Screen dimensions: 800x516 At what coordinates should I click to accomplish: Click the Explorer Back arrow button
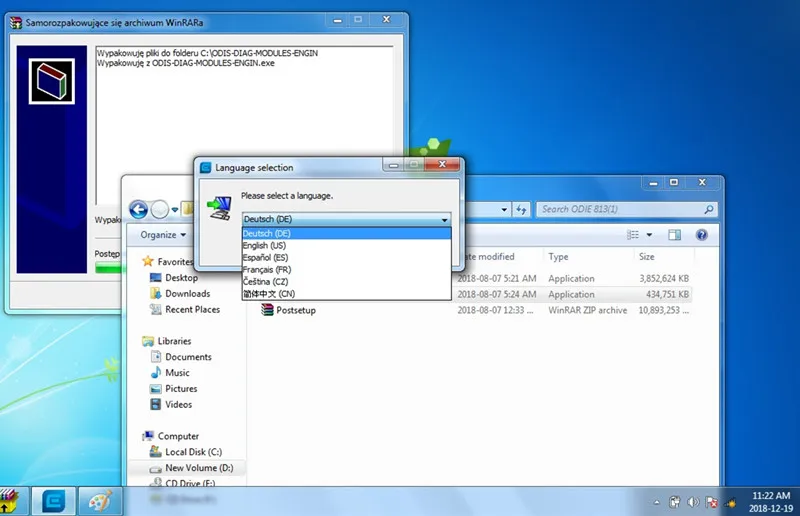[138, 209]
